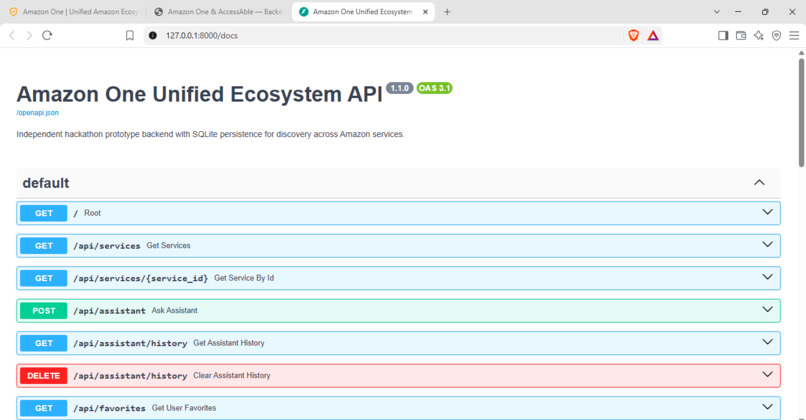
Task: Click the /api/assistant path in POST row
Action: pos(109,311)
